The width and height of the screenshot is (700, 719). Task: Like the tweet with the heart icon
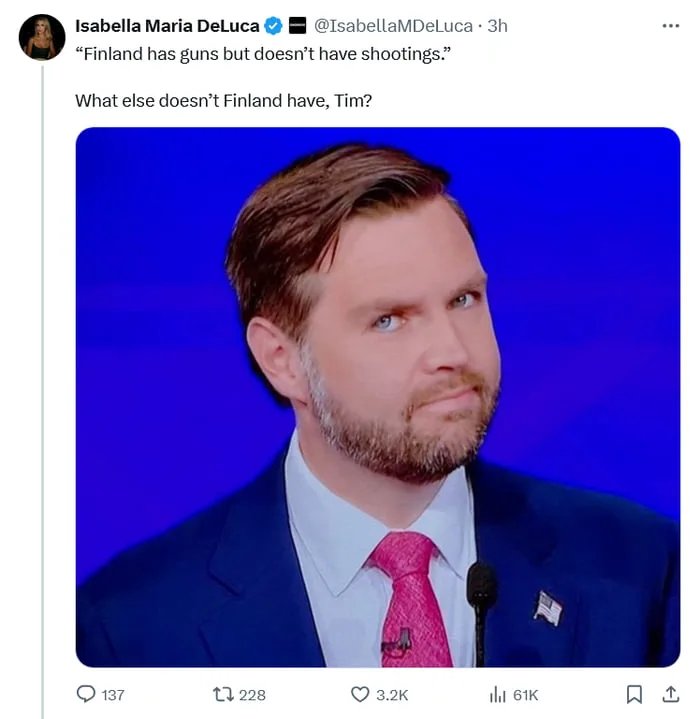pyautogui.click(x=360, y=694)
